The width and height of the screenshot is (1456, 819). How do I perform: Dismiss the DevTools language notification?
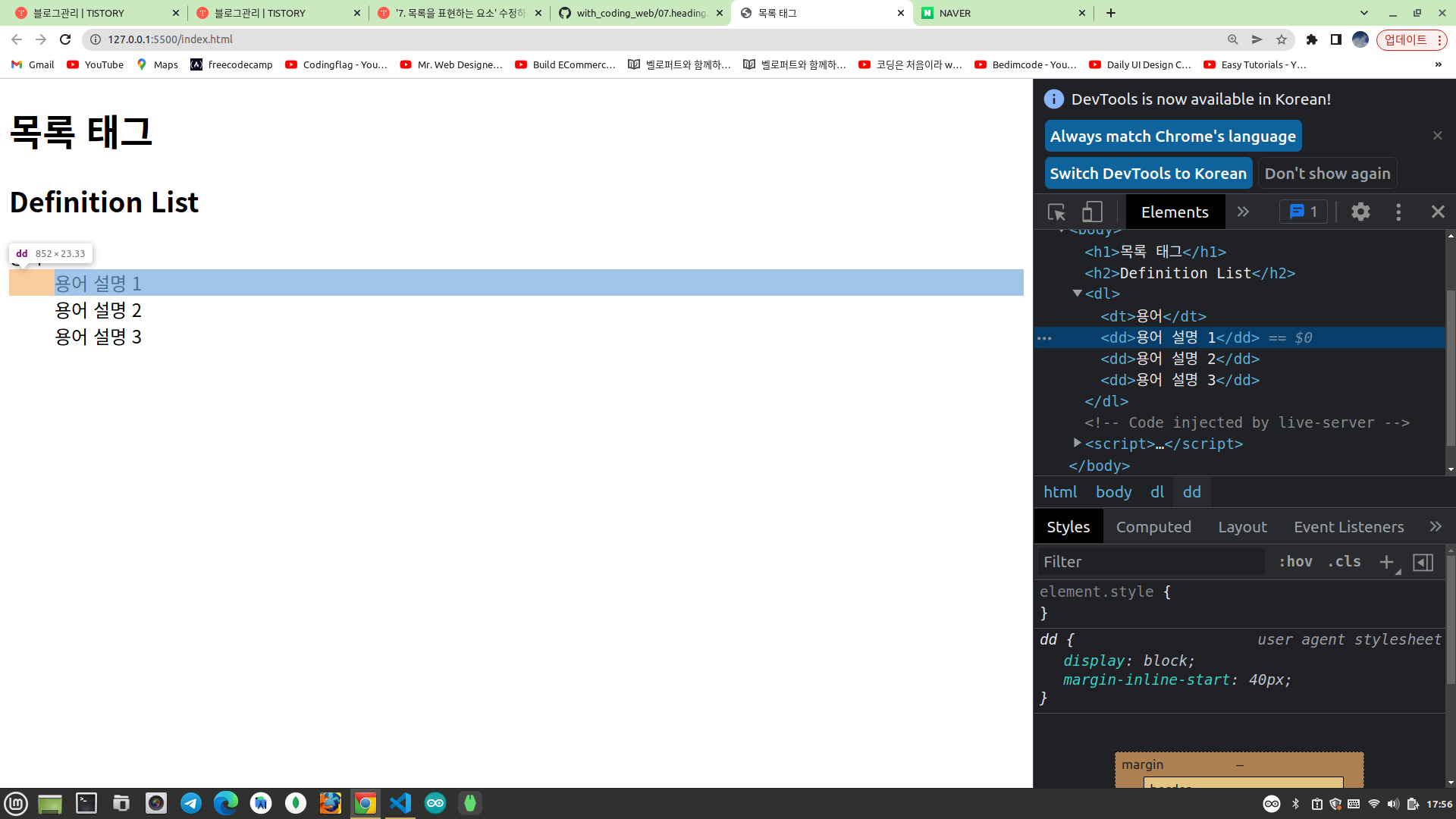click(1437, 136)
